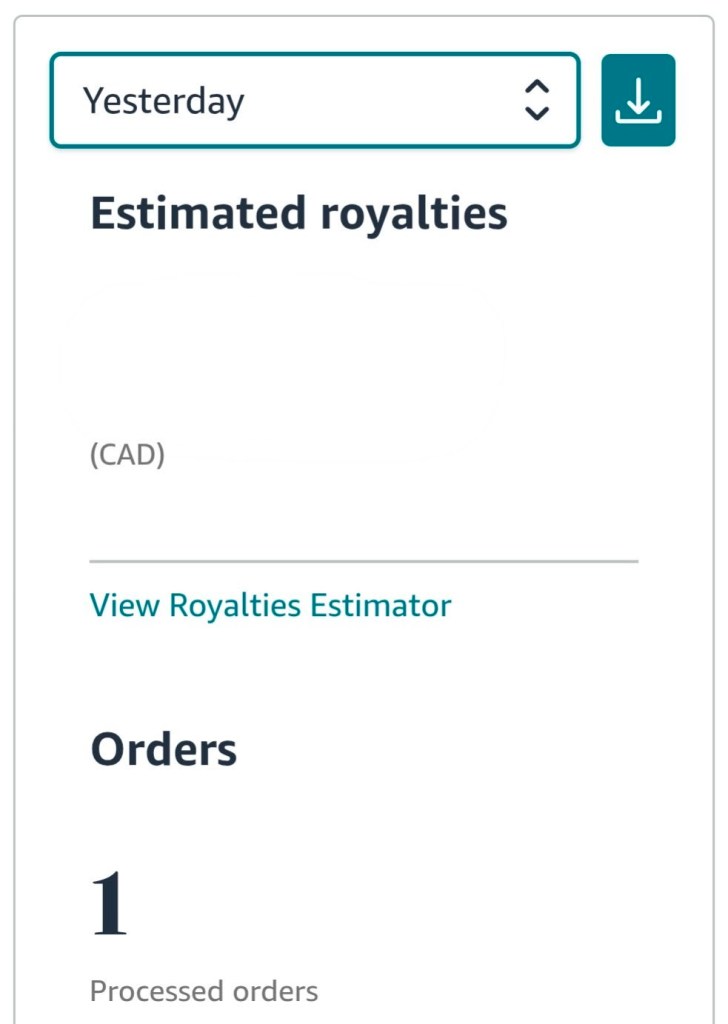The image size is (728, 1024).
Task: Click the word royalties in bold heading
Action: (414, 214)
